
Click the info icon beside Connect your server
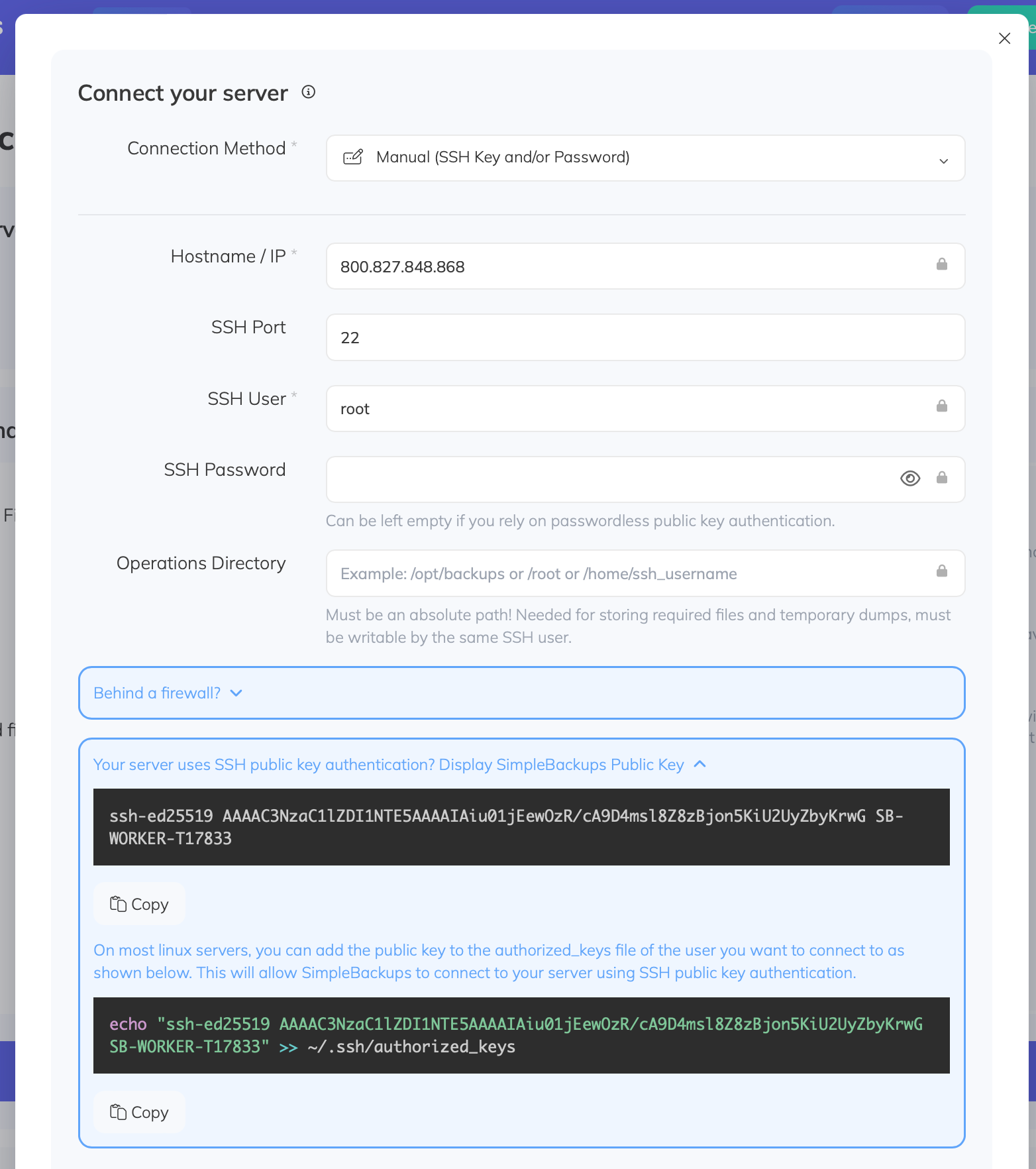pos(308,92)
